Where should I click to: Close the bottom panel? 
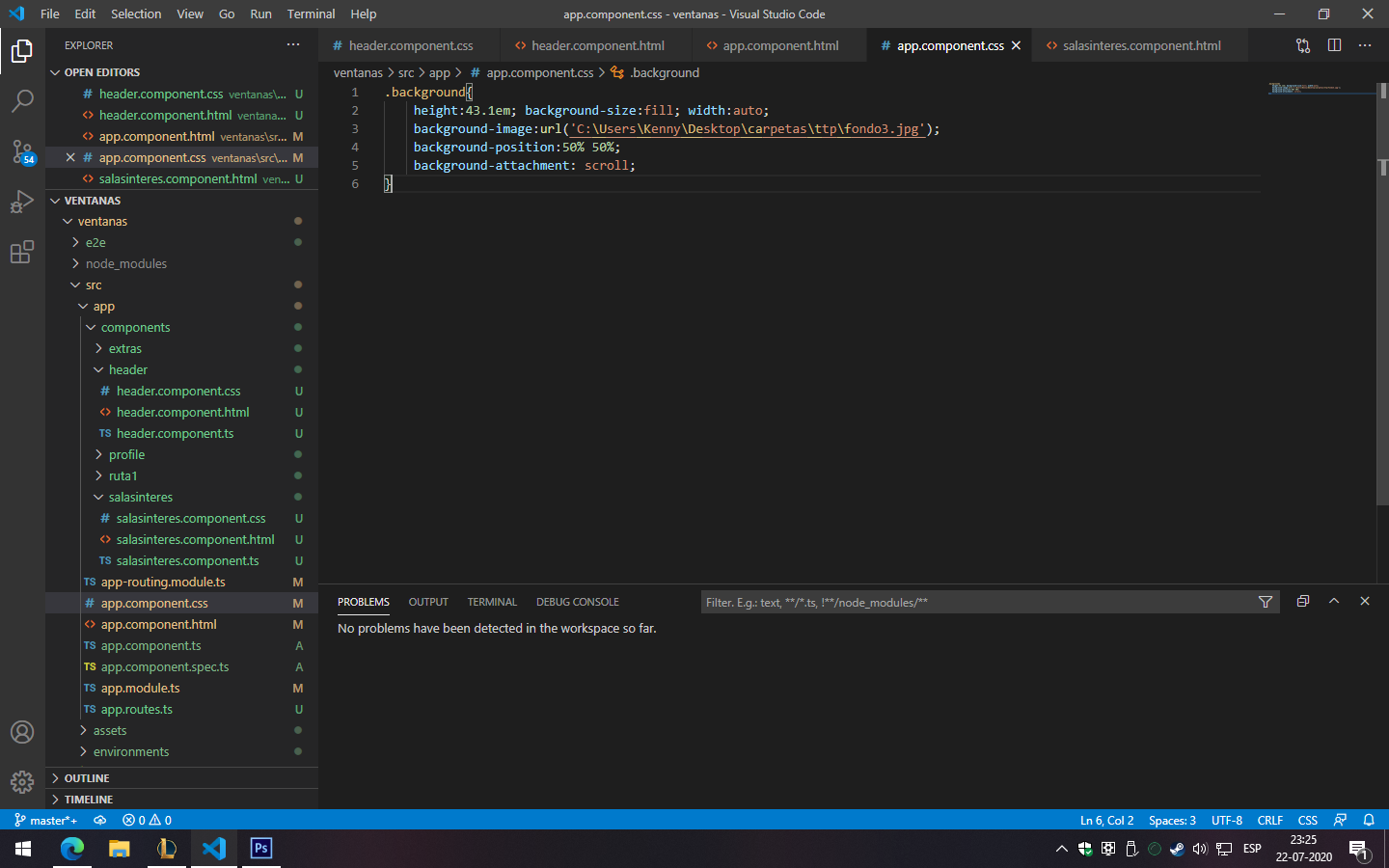tap(1365, 601)
